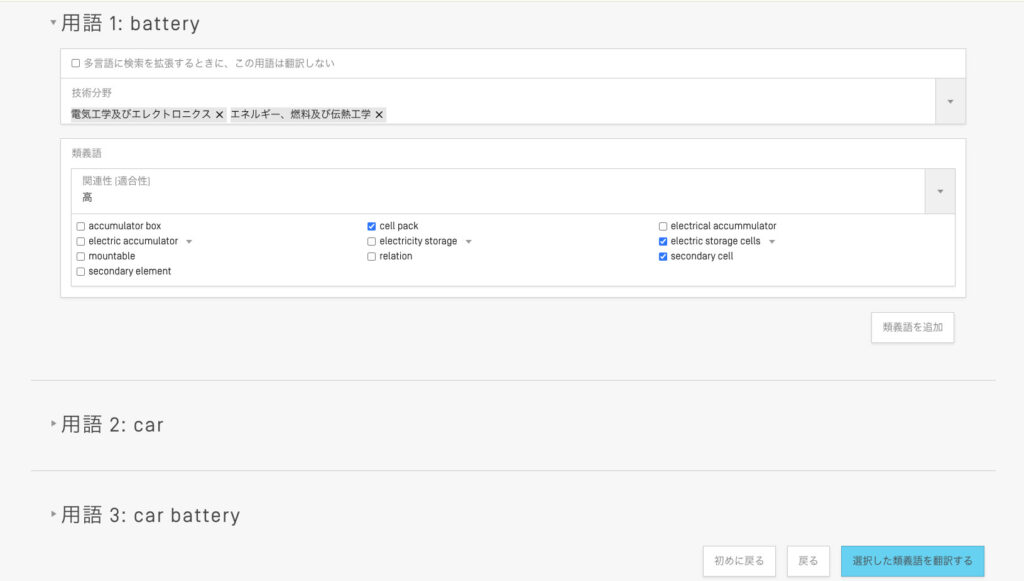The width and height of the screenshot is (1024, 581).
Task: Click the 戻る button
Action: pyautogui.click(x=808, y=561)
